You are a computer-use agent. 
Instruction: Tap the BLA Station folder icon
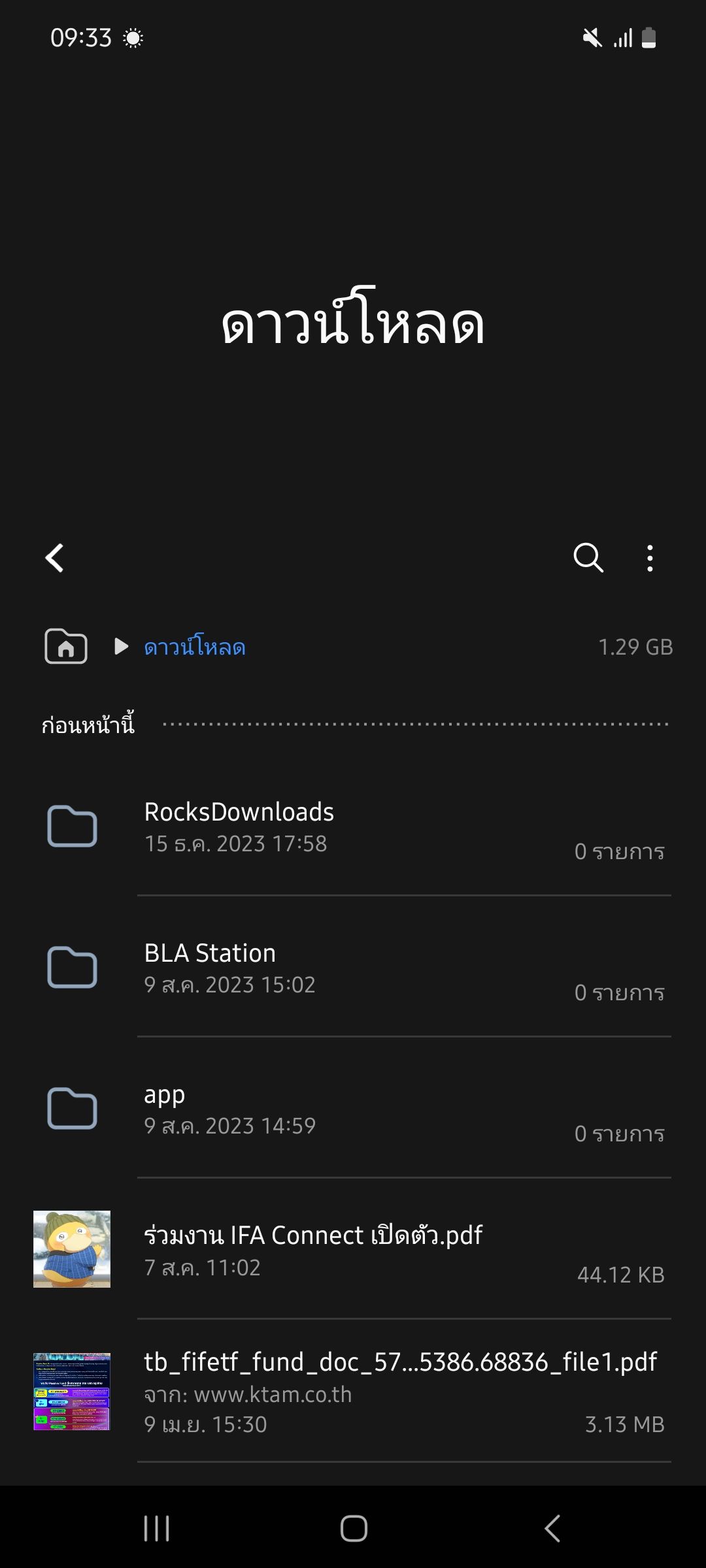pos(72,968)
